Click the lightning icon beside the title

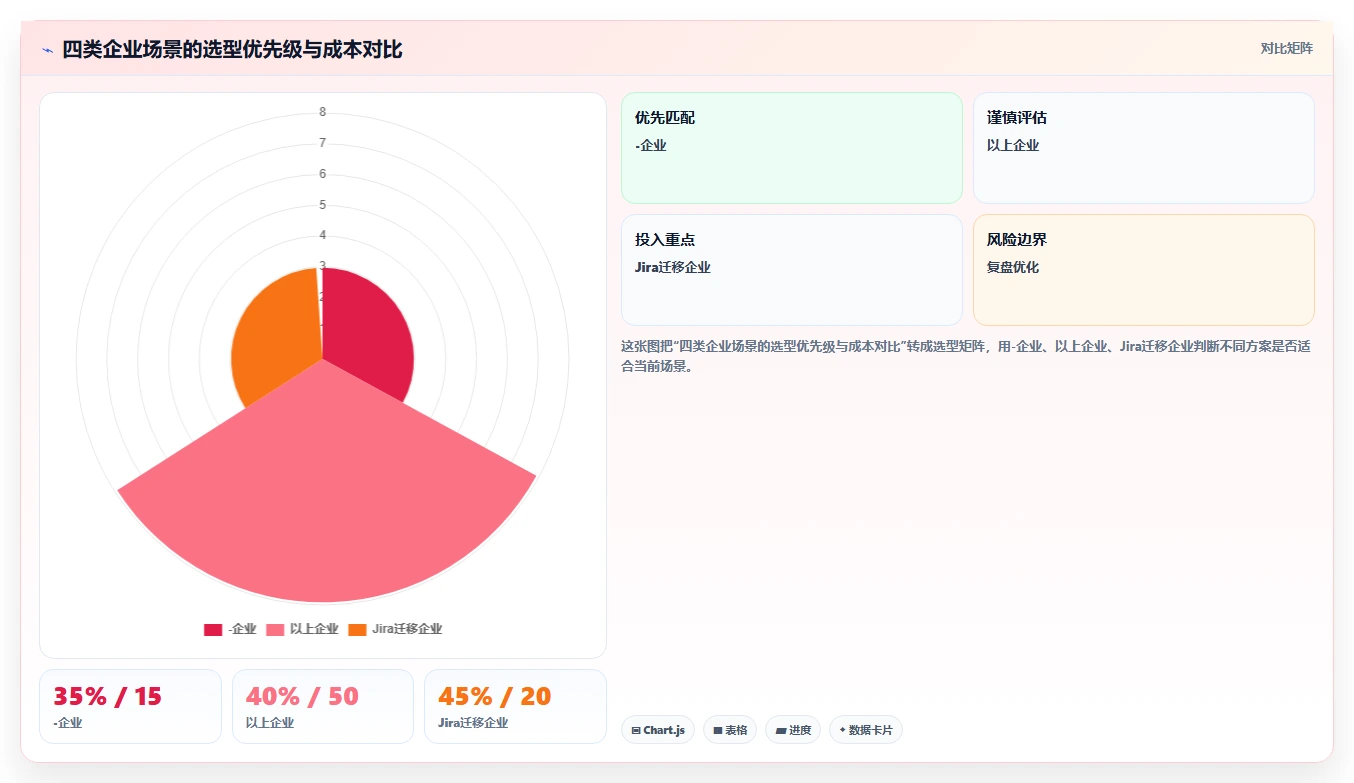47,50
